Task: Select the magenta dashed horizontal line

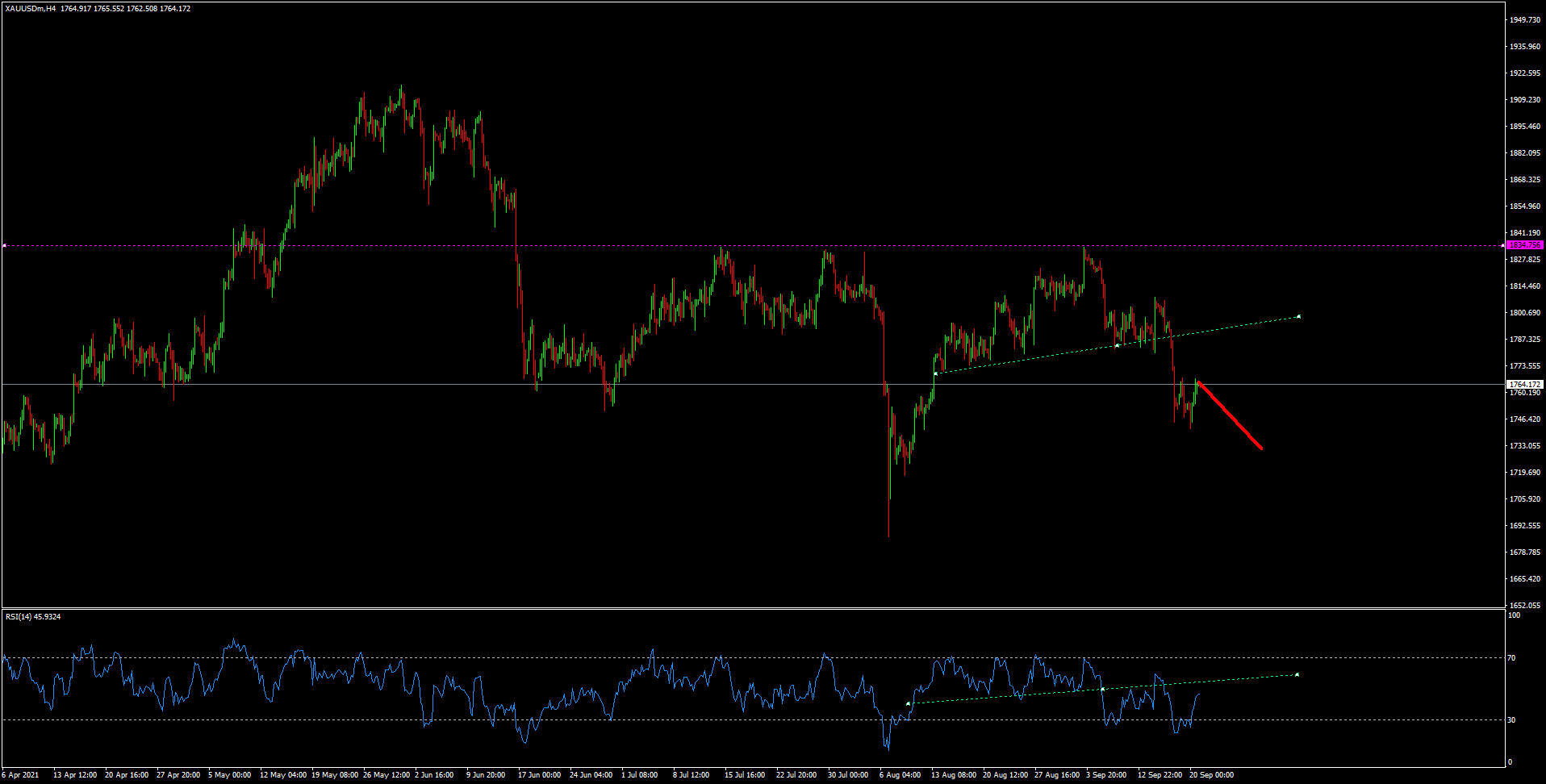Action: click(x=752, y=245)
